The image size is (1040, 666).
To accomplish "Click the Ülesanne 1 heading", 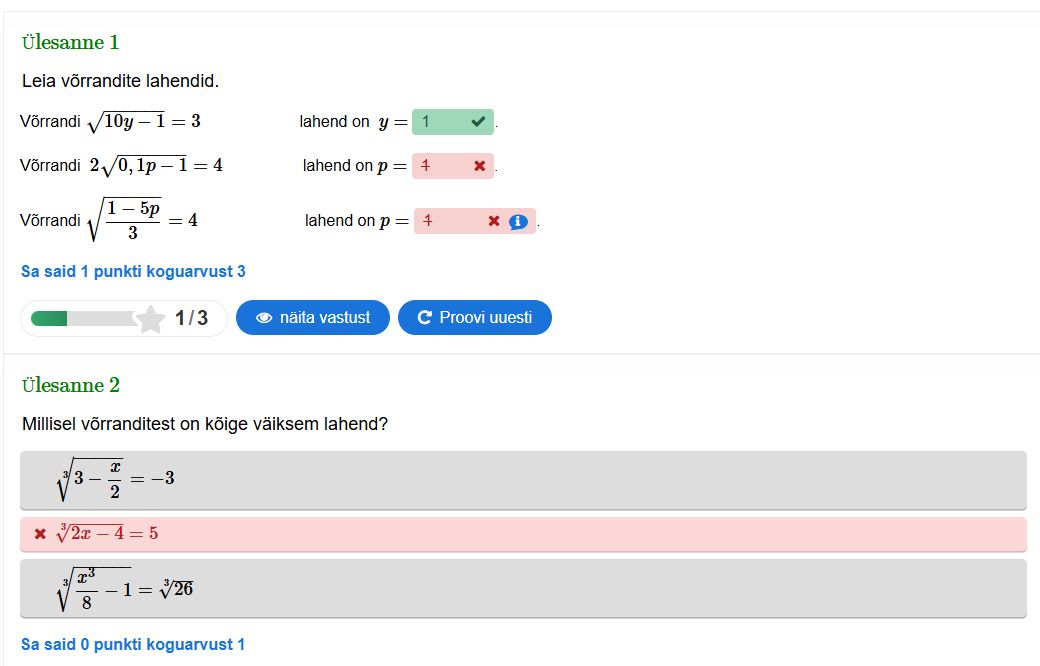I will 70,42.
